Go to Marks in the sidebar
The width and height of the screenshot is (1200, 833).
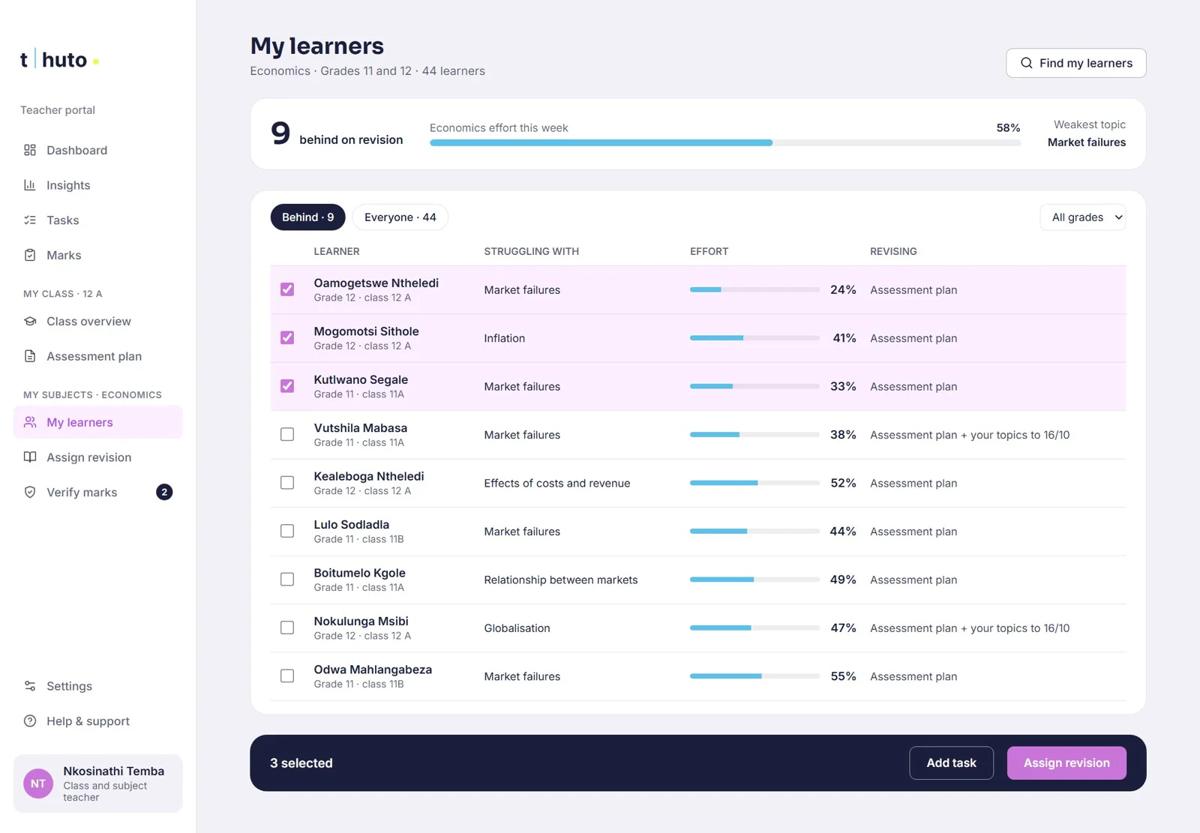pyautogui.click(x=98, y=255)
